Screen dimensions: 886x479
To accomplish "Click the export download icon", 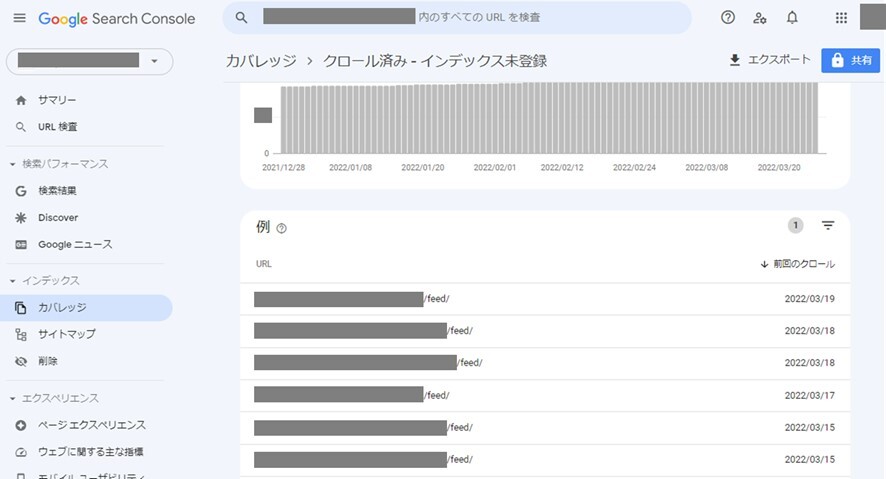I will click(x=735, y=60).
